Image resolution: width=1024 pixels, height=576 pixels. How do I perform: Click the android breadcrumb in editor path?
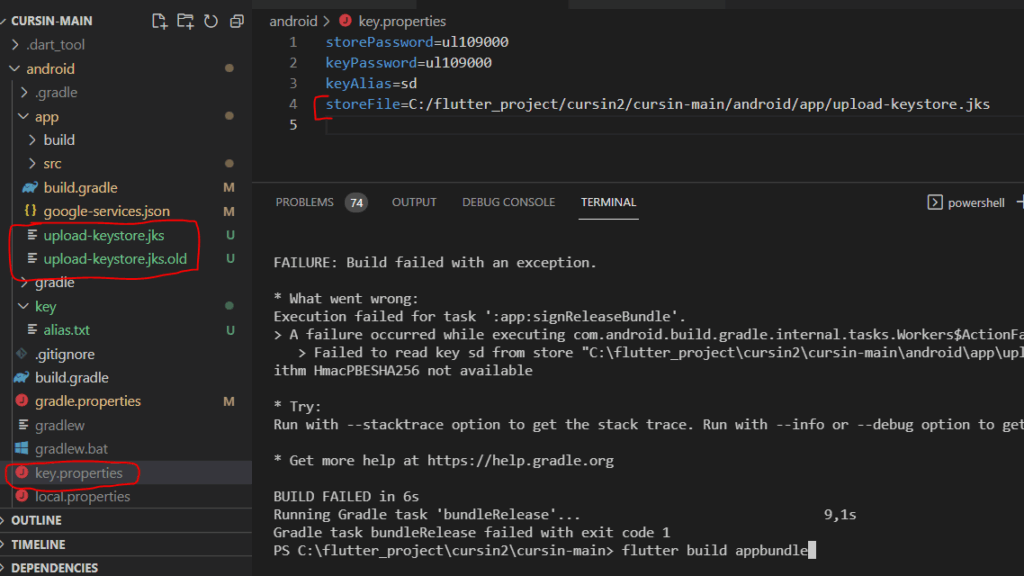coord(293,21)
